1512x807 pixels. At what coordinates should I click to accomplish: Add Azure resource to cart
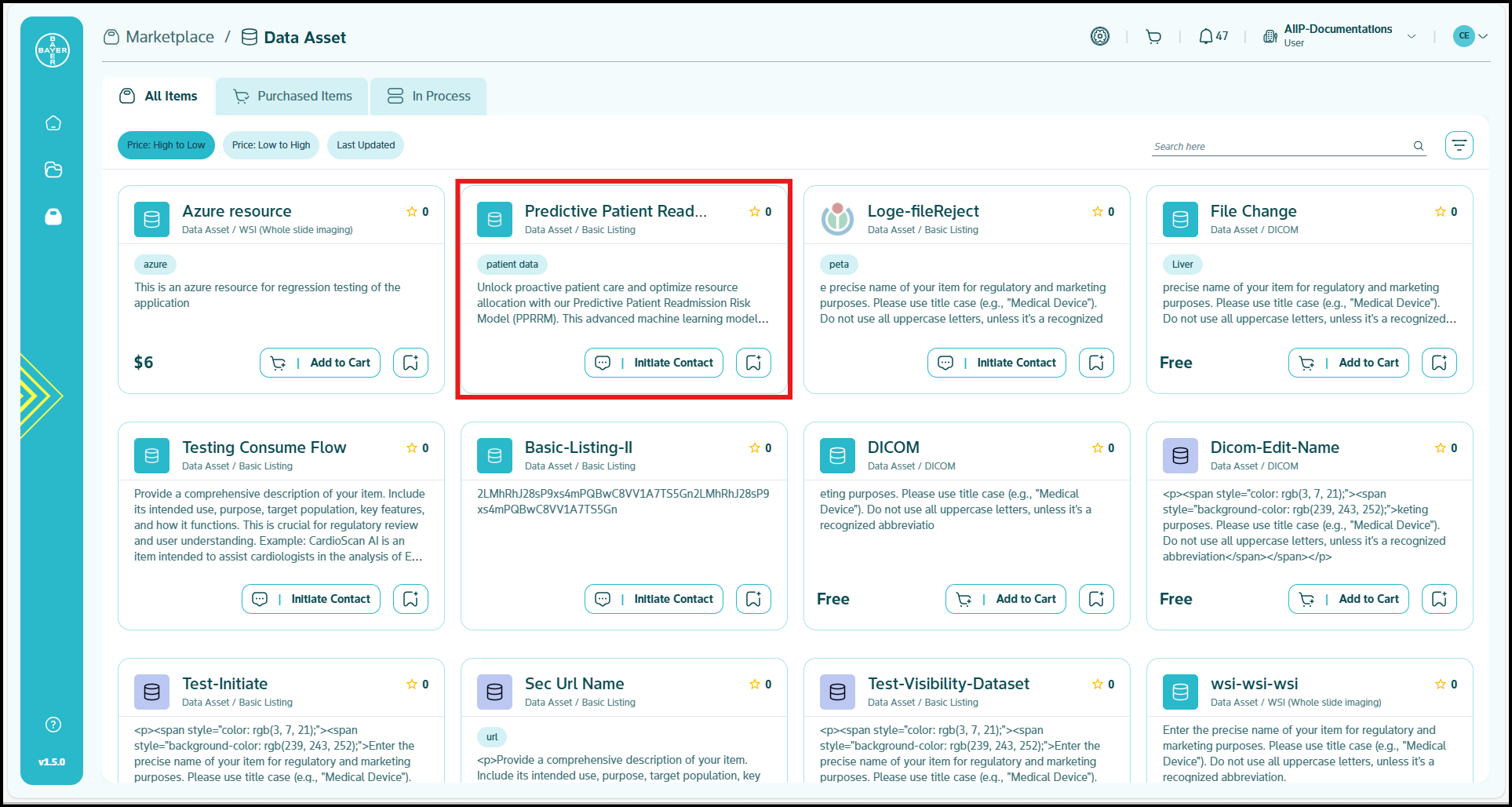click(x=320, y=363)
